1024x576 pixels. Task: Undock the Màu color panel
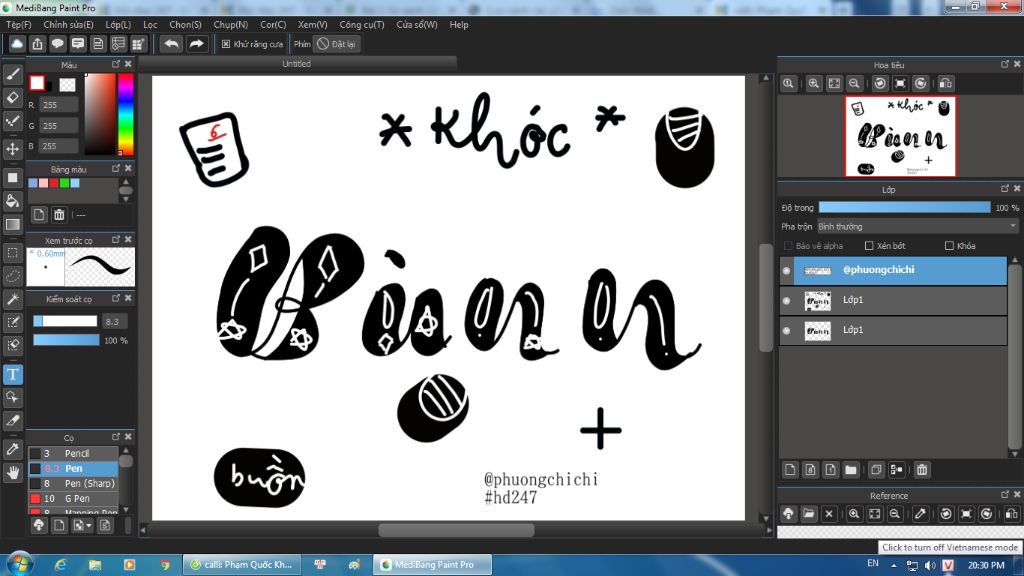tap(116, 64)
